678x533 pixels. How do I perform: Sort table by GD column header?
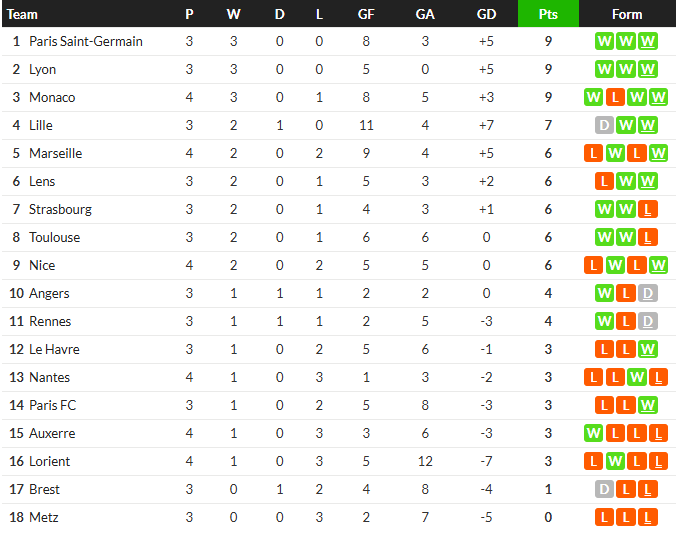point(486,14)
